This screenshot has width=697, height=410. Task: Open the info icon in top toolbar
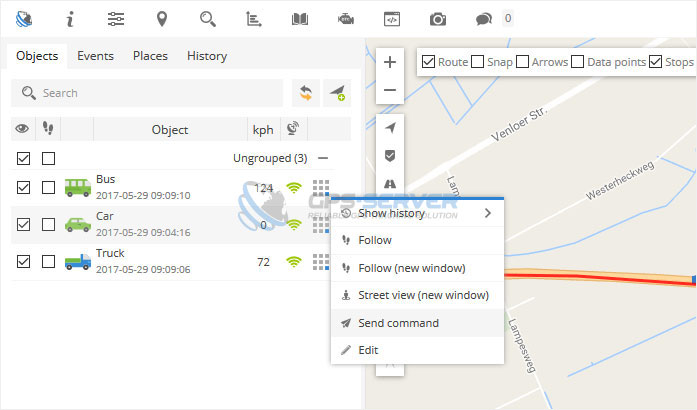click(x=69, y=18)
